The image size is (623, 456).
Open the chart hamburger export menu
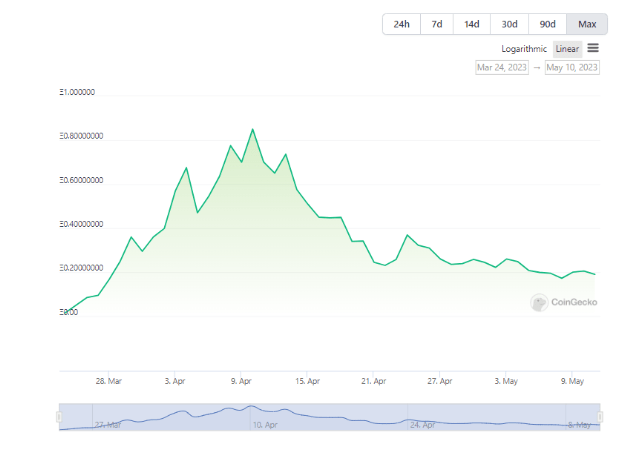pyautogui.click(x=593, y=48)
